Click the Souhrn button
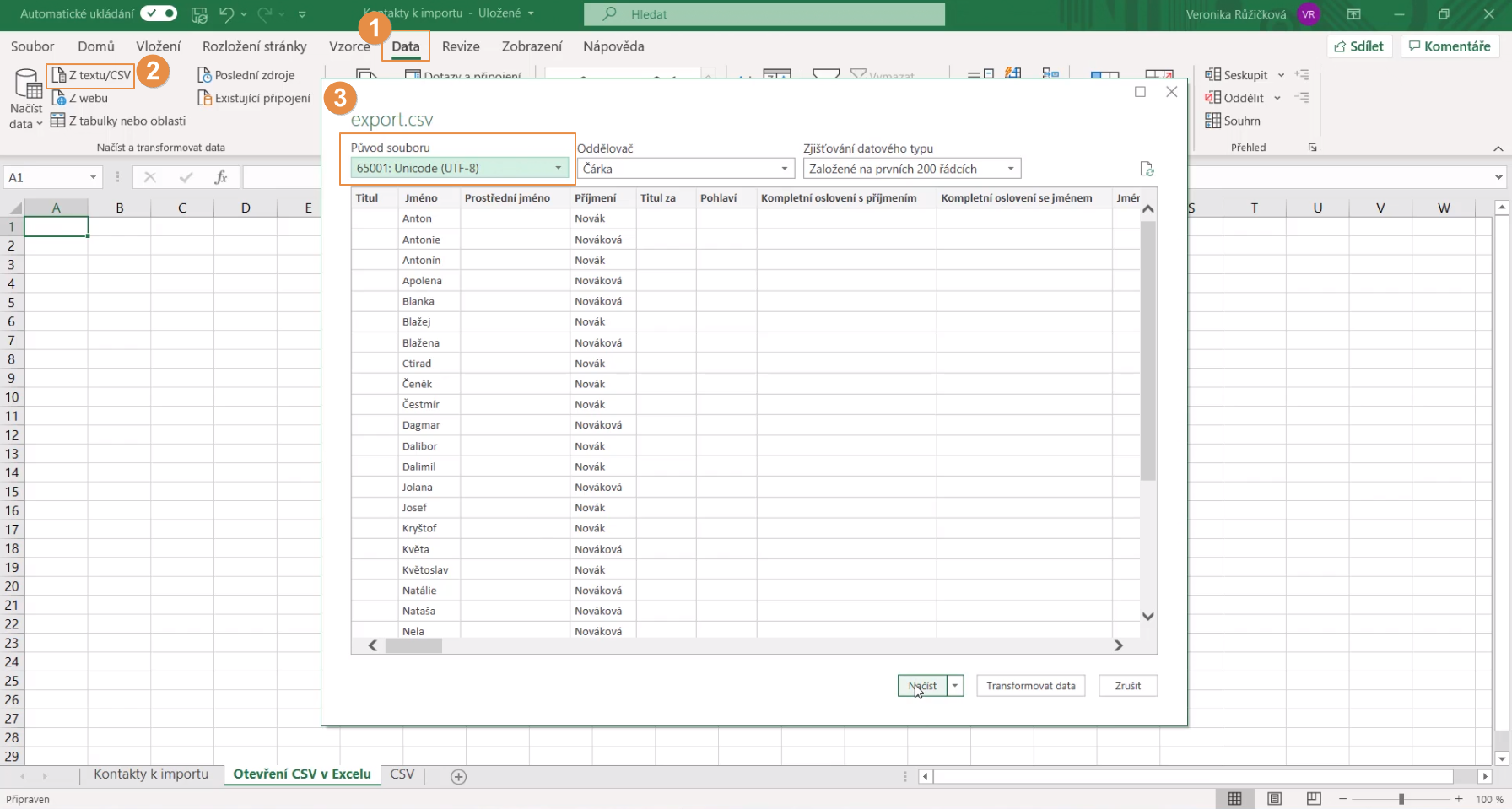 (1233, 121)
